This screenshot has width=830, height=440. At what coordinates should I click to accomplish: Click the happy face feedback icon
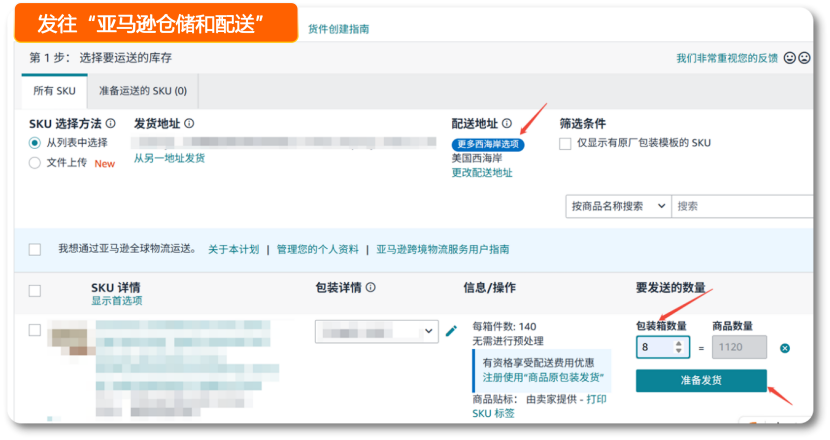click(789, 58)
